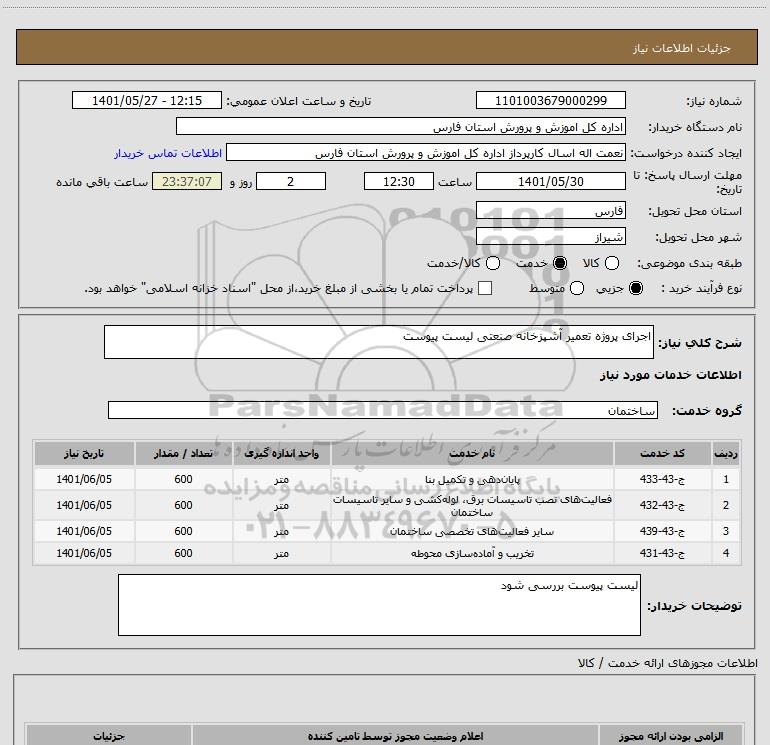This screenshot has height=745, width=770.
Task: Open the اطلاعات تماس خریدار link
Action: click(x=168, y=153)
